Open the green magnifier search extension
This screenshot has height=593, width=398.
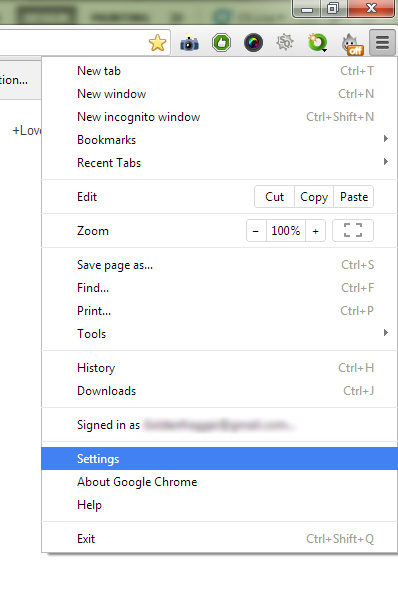point(317,43)
